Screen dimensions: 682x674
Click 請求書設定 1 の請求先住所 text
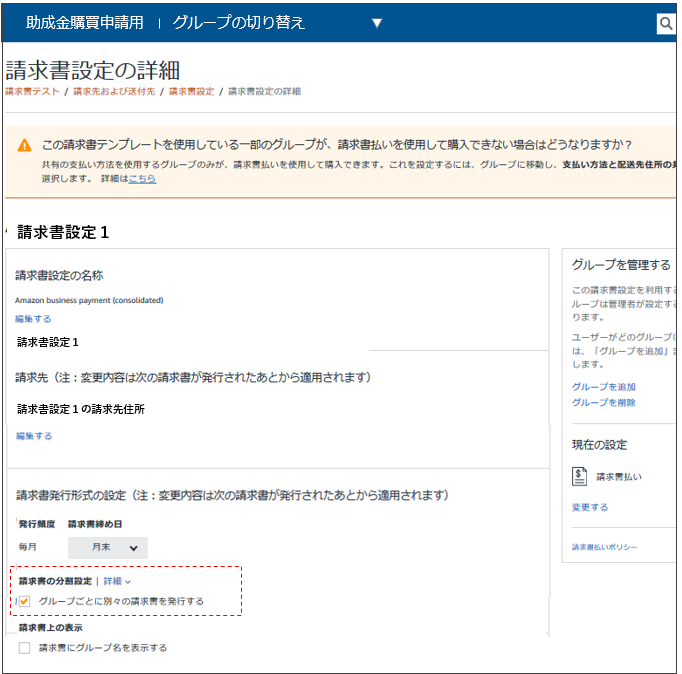pos(81,409)
